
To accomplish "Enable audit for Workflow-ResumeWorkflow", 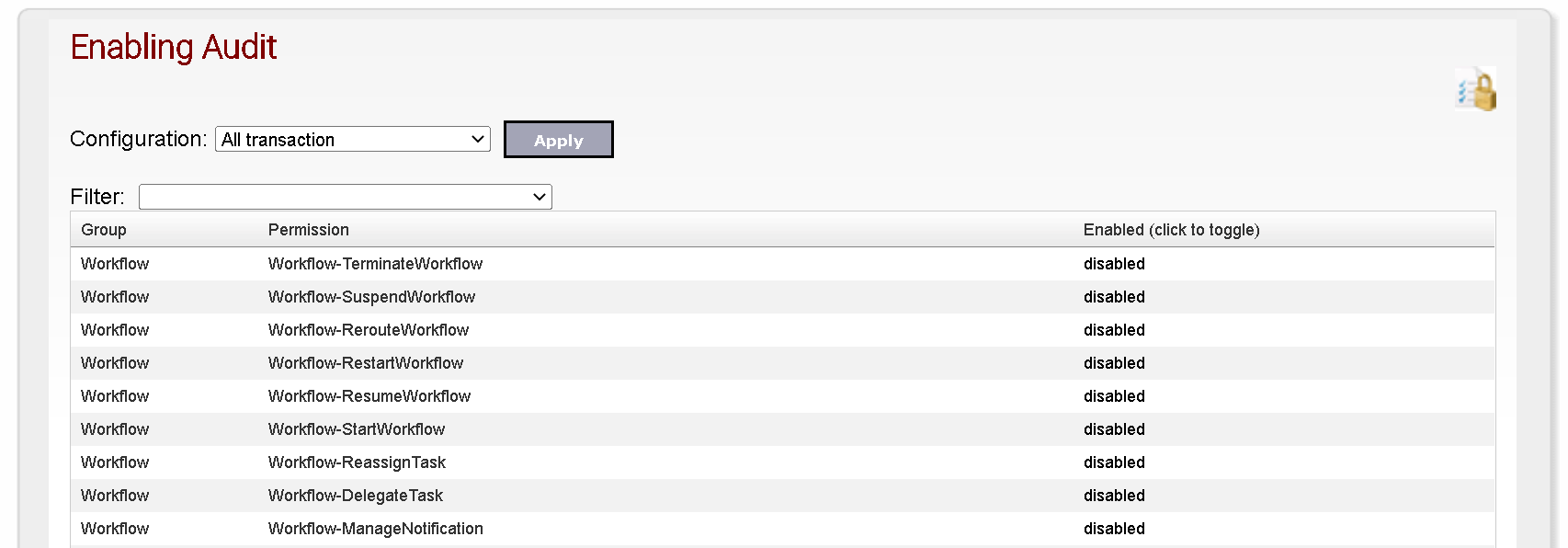I will click(1114, 396).
